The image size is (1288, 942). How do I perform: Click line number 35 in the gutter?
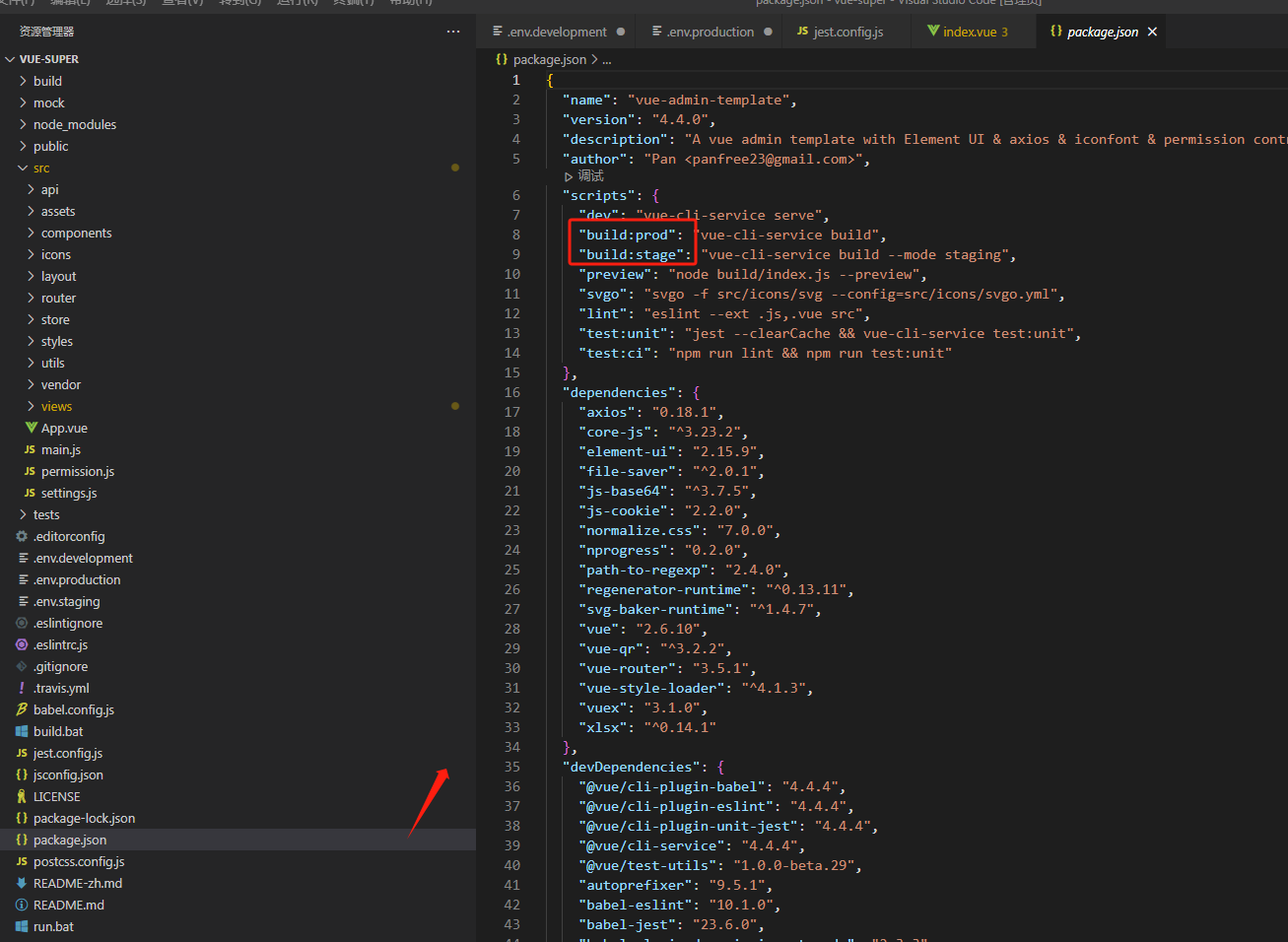511,767
